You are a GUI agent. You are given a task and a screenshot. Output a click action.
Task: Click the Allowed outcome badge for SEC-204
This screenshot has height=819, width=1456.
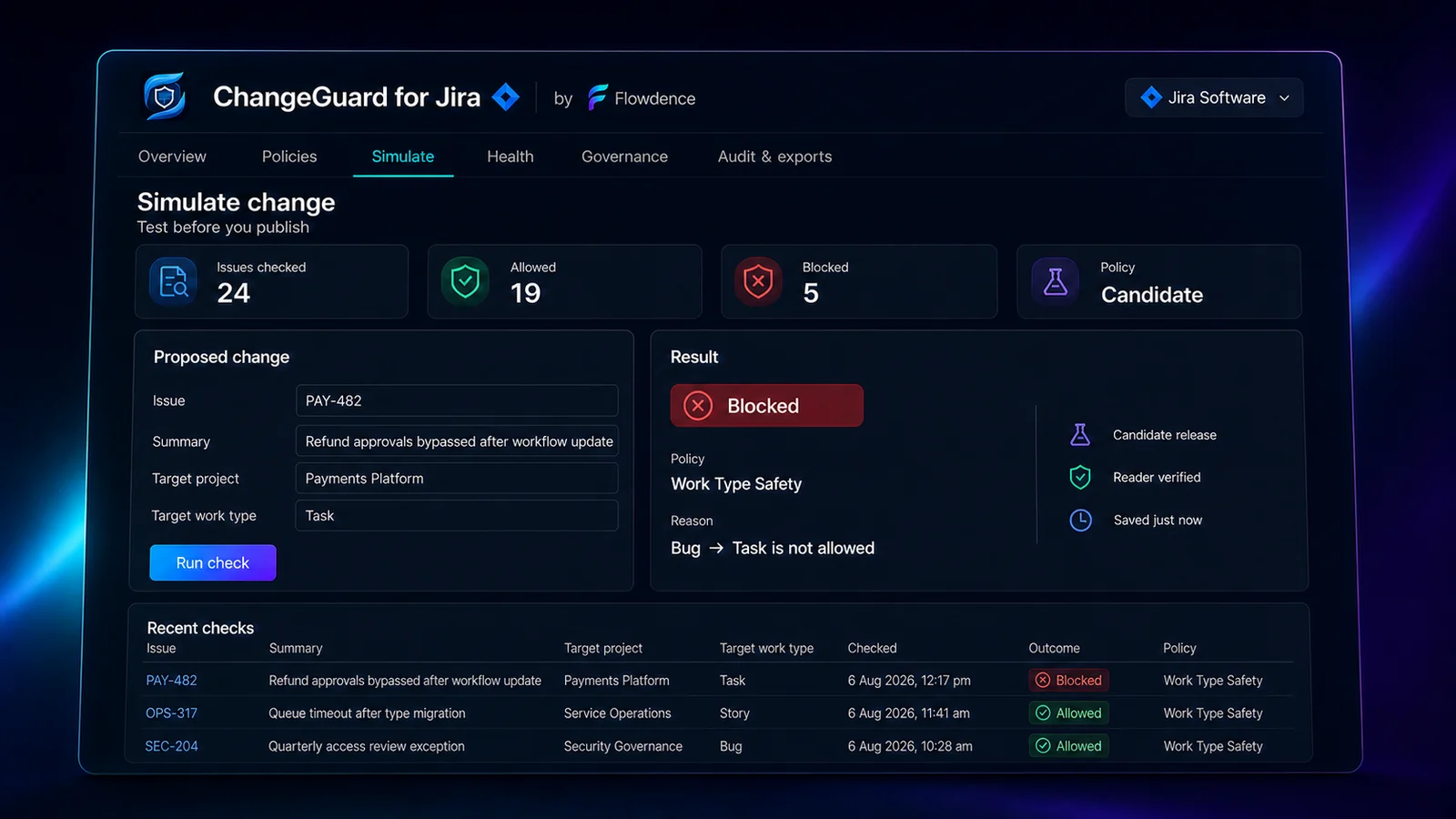pos(1068,746)
